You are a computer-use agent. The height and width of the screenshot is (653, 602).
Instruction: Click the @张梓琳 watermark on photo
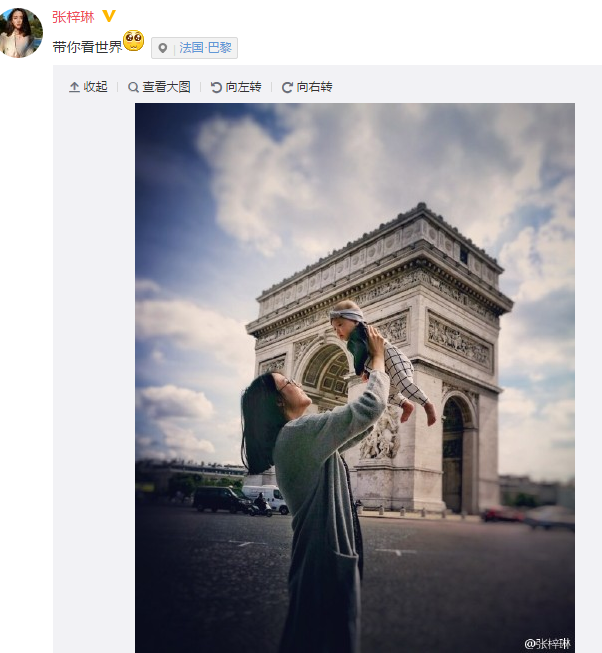(x=547, y=643)
